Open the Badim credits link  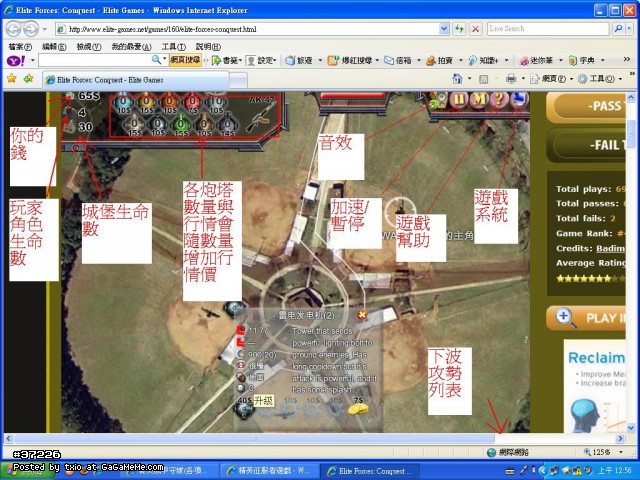(x=611, y=248)
